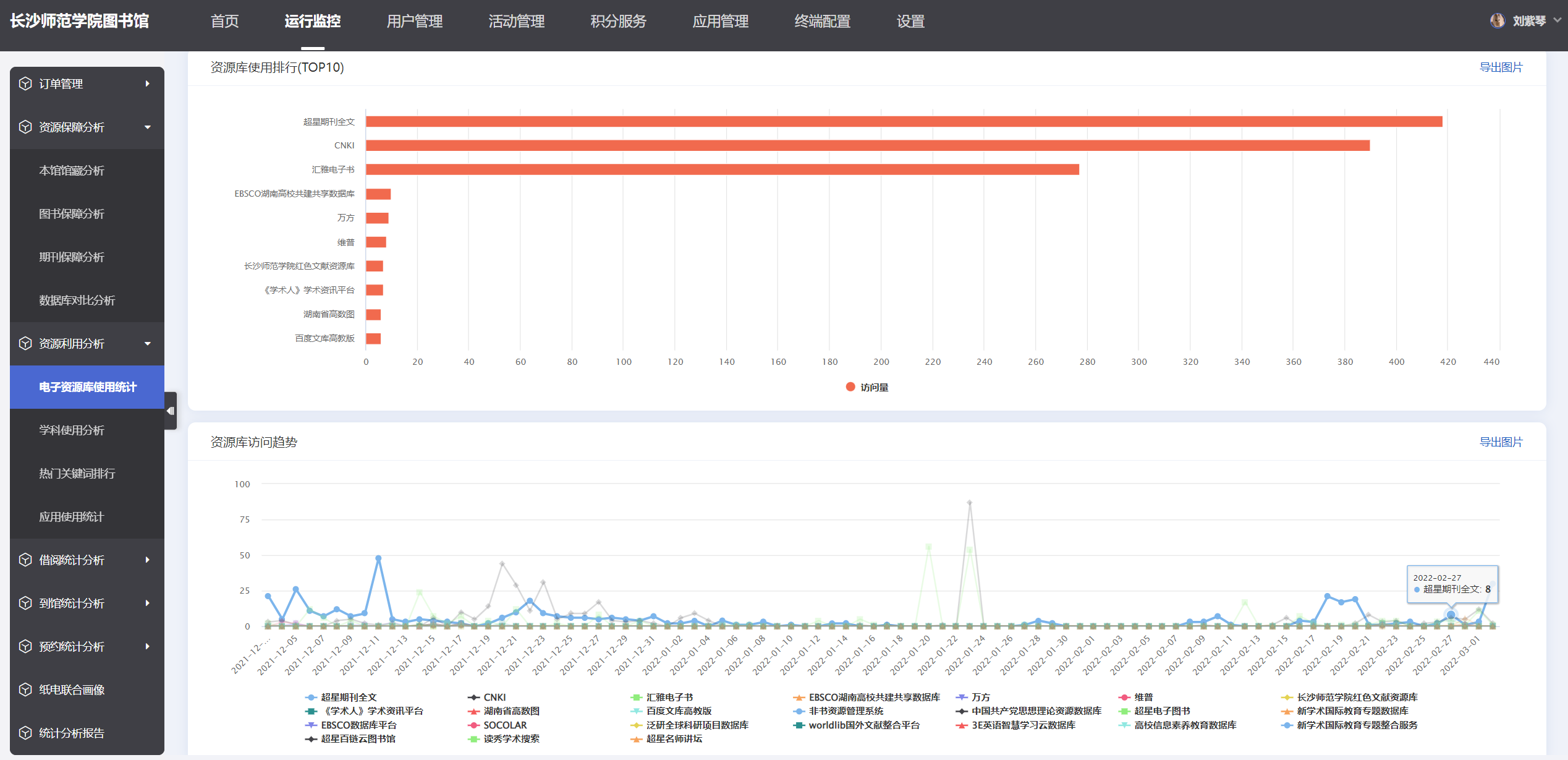Open the user dropdown arrow next to 刘紫琴

tap(1557, 20)
